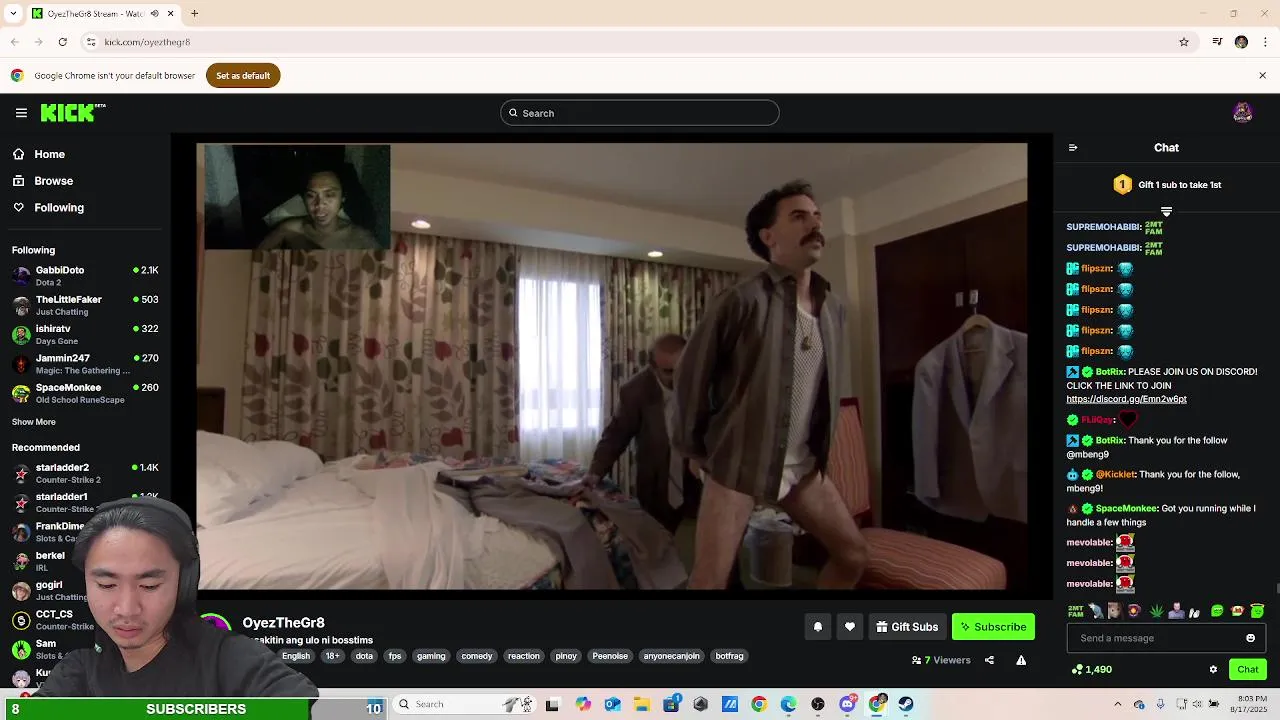Click the stream video player
This screenshot has width=1280, height=720.
[x=611, y=366]
